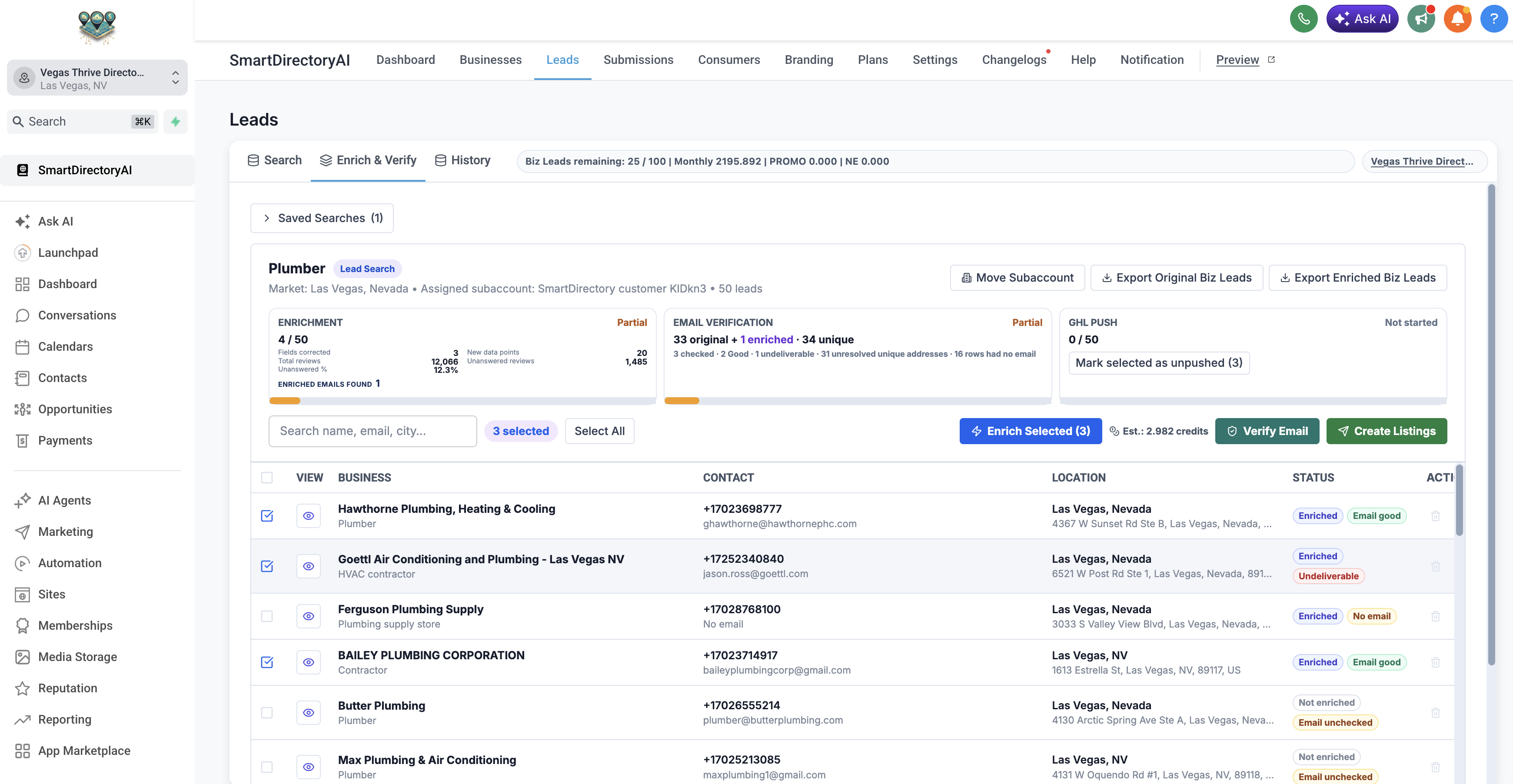
Task: Click the green phone call icon
Action: point(1304,19)
